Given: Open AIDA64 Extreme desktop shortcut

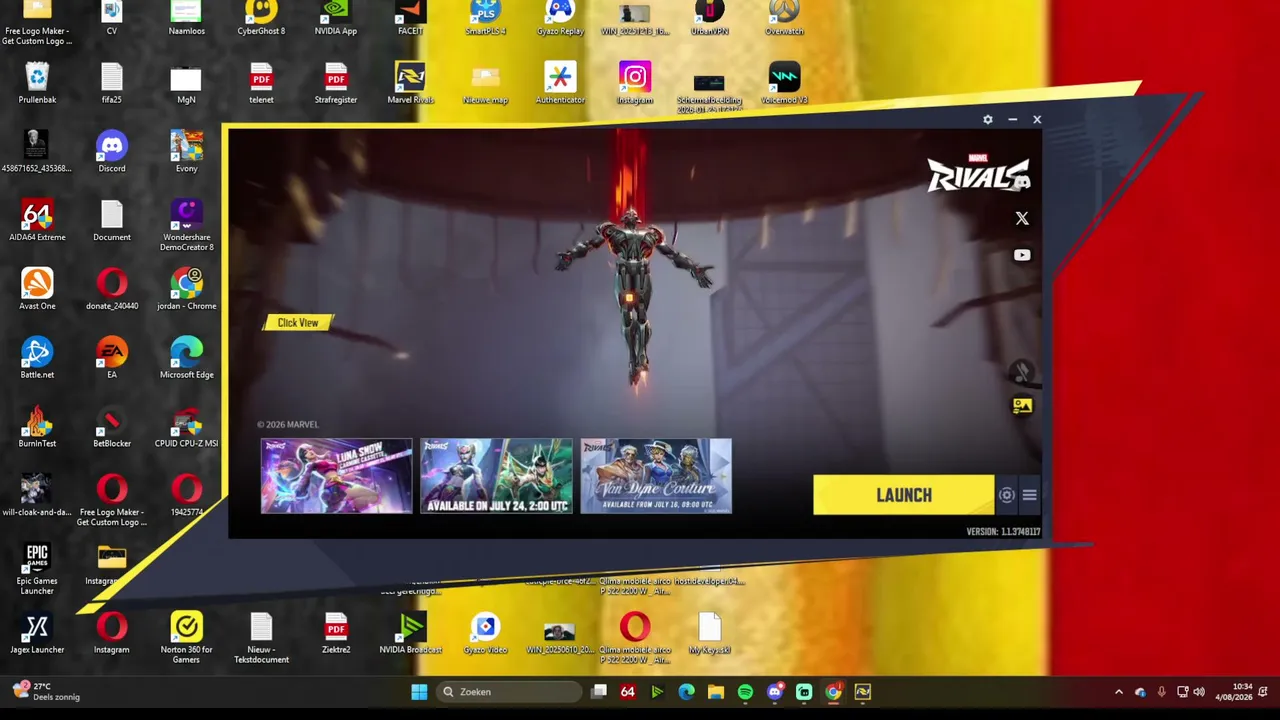Looking at the screenshot, I should [37, 220].
